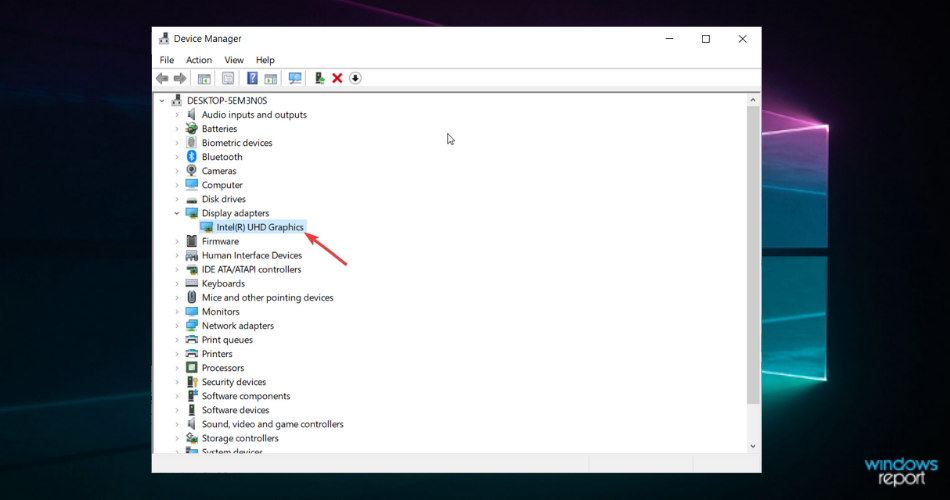Click the vertical scrollbar up arrow
This screenshot has width=950, height=500.
pos(752,100)
